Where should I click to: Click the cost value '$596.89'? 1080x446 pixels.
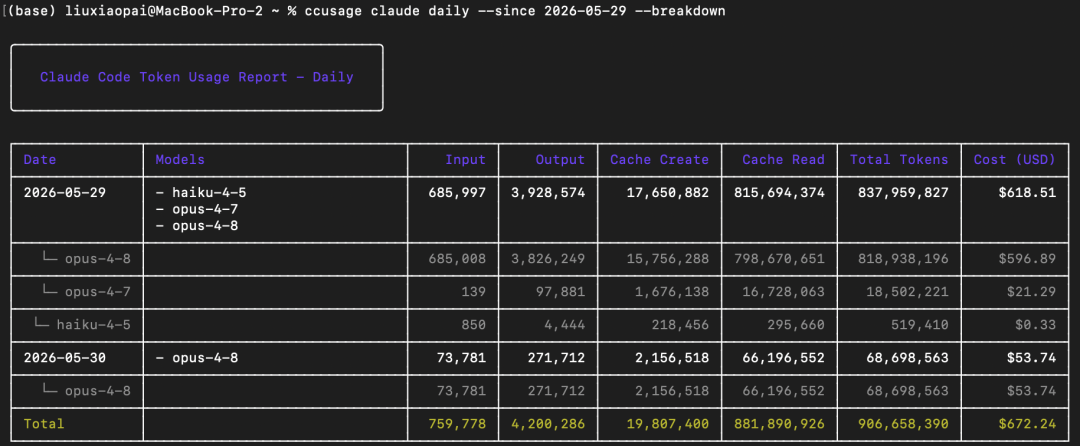1027,259
